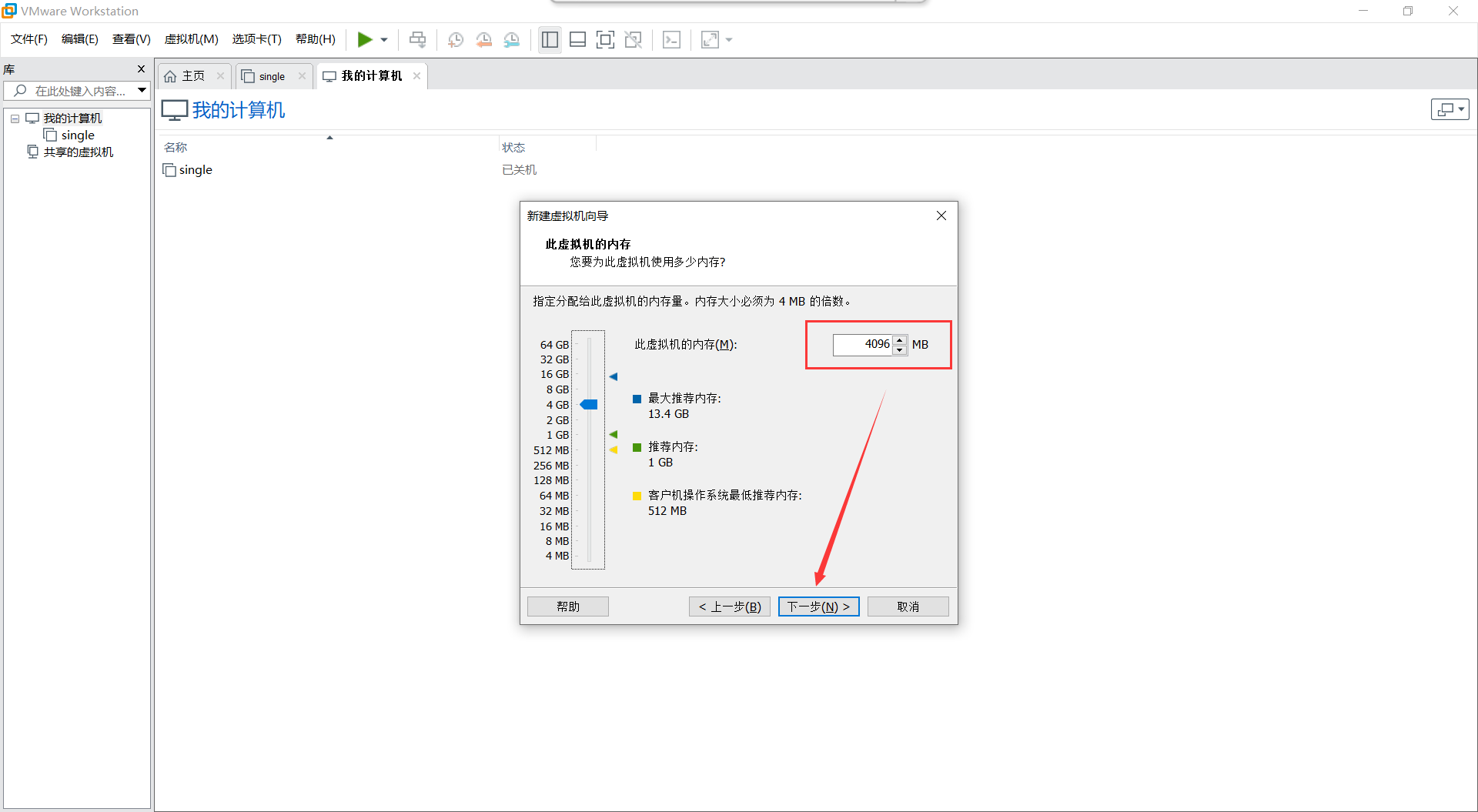Enter full screen mode
This screenshot has width=1478, height=812.
tap(606, 39)
